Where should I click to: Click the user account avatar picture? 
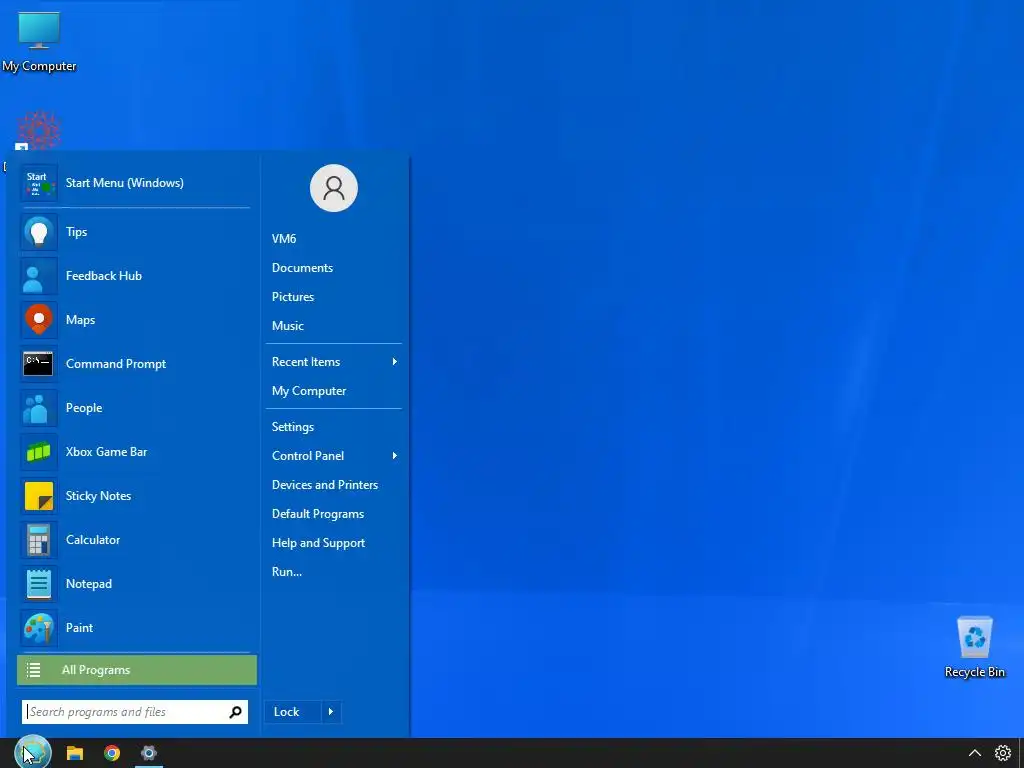[x=334, y=188]
